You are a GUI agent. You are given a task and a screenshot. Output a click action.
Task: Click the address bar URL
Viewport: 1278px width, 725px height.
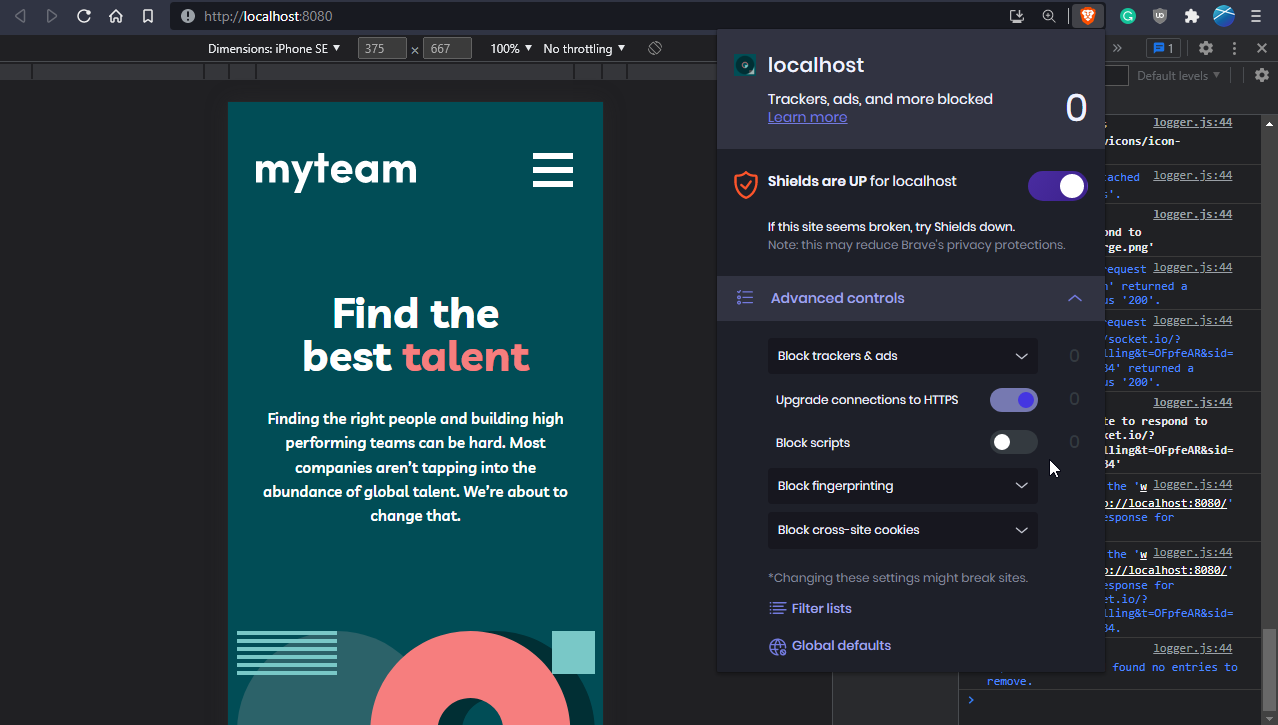[x=268, y=16]
